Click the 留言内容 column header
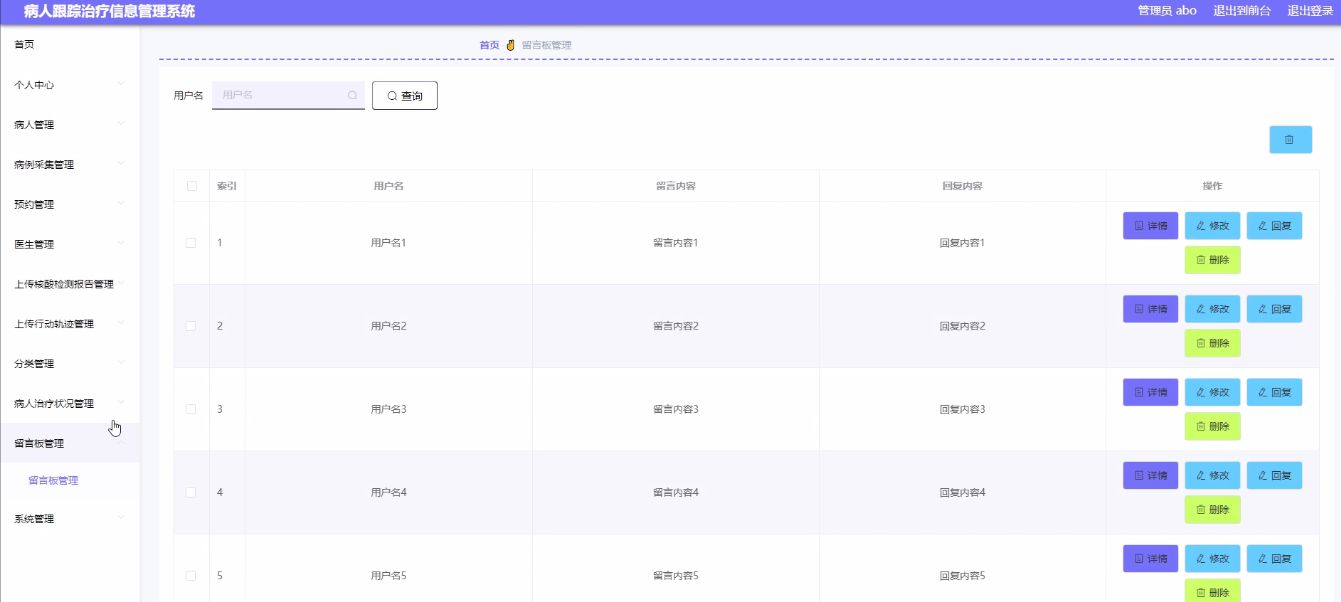The width and height of the screenshot is (1341, 602). [x=675, y=186]
